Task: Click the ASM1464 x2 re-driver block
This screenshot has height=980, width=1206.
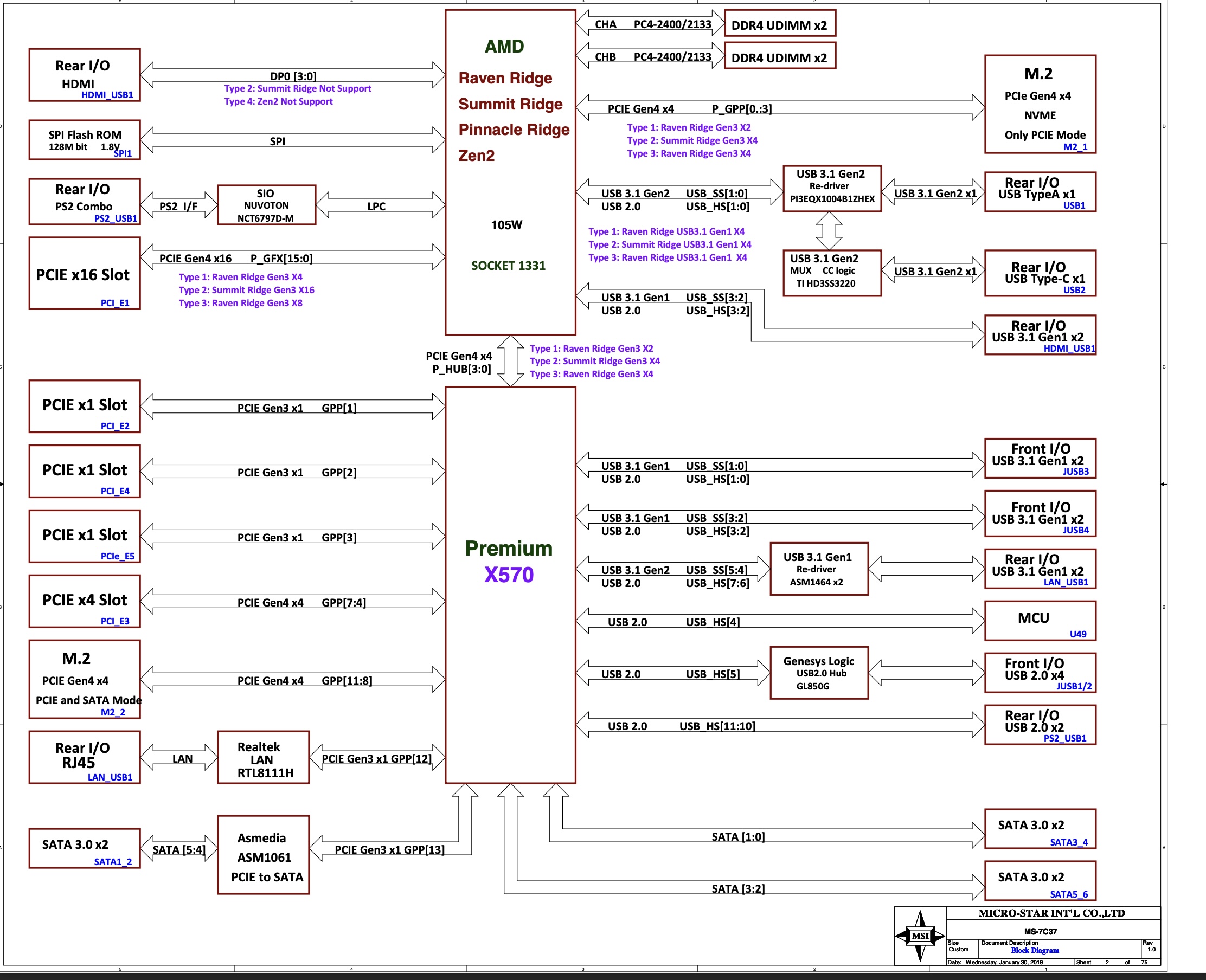Action: tap(819, 569)
